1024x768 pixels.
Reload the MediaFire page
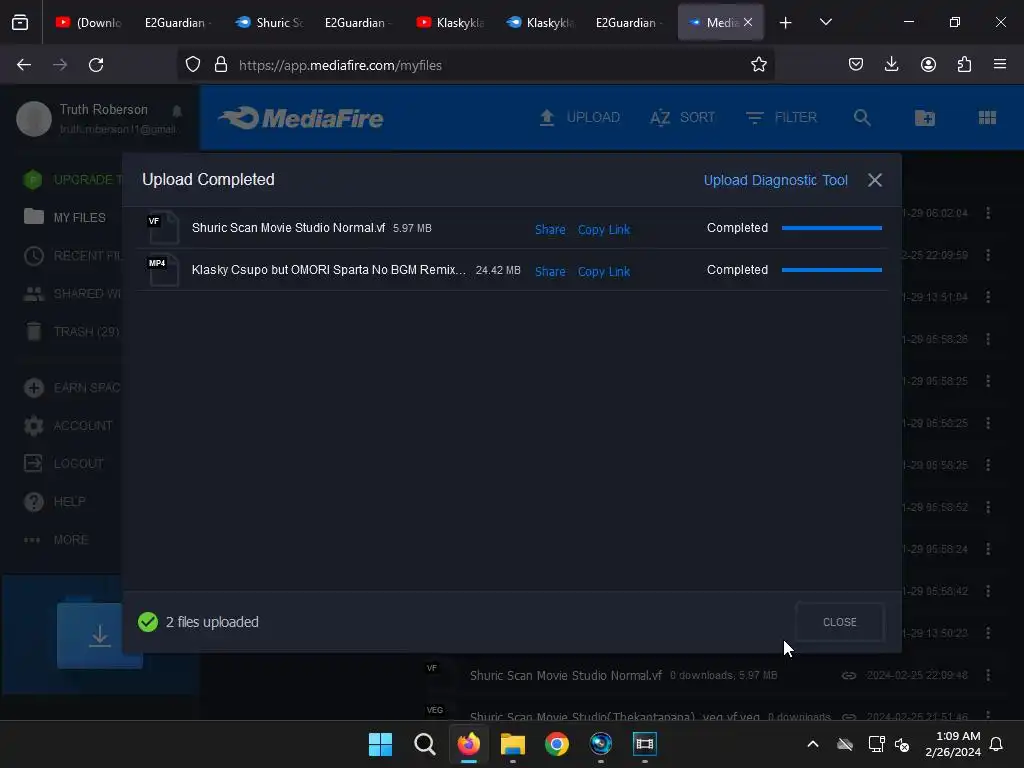96,65
